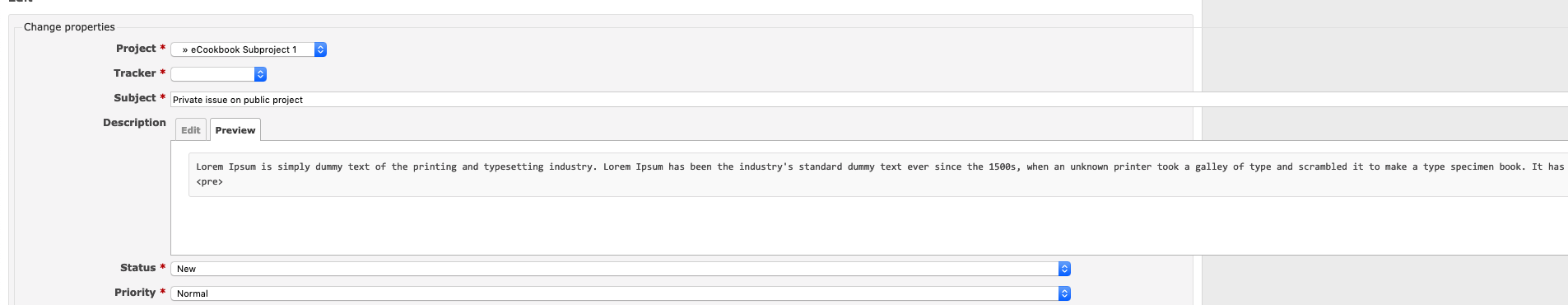Click the Description field label
The width and height of the screenshot is (1568, 305).
134,123
